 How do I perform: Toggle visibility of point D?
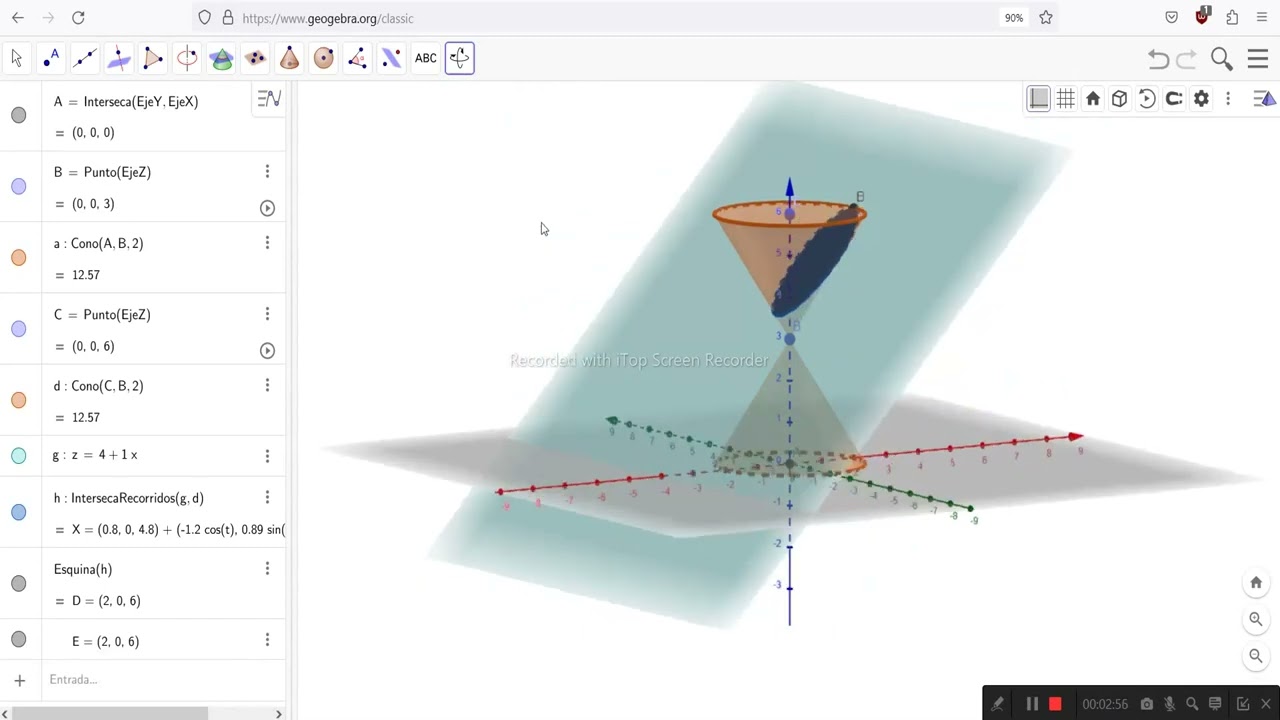point(19,583)
